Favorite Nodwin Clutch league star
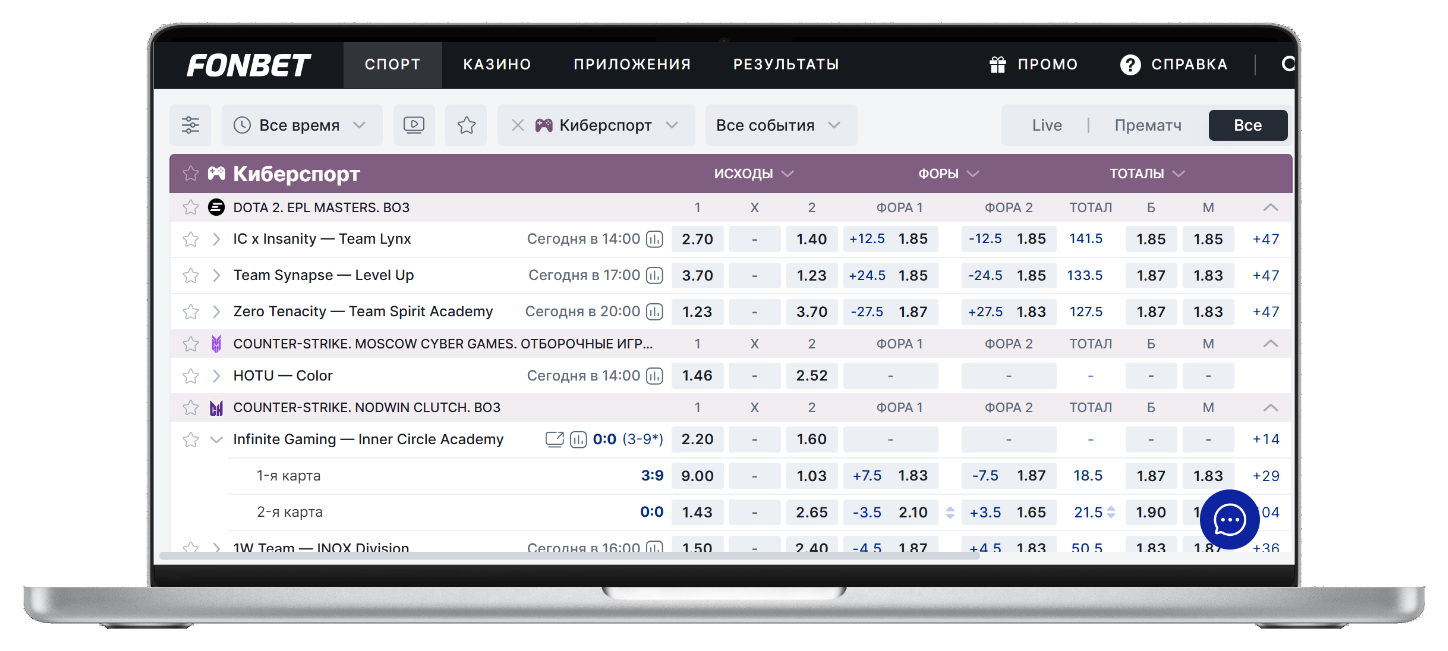Image resolution: width=1448 pixels, height=651 pixels. point(190,408)
